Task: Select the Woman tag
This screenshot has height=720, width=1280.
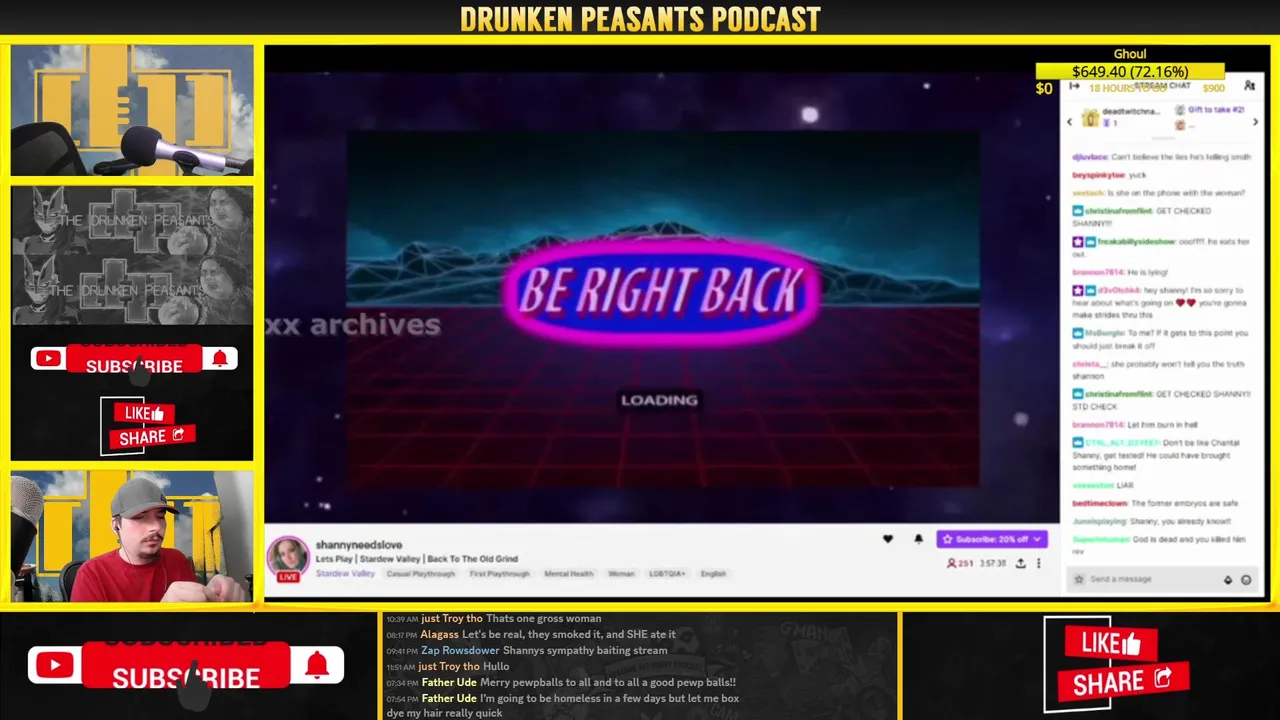Action: coord(621,574)
